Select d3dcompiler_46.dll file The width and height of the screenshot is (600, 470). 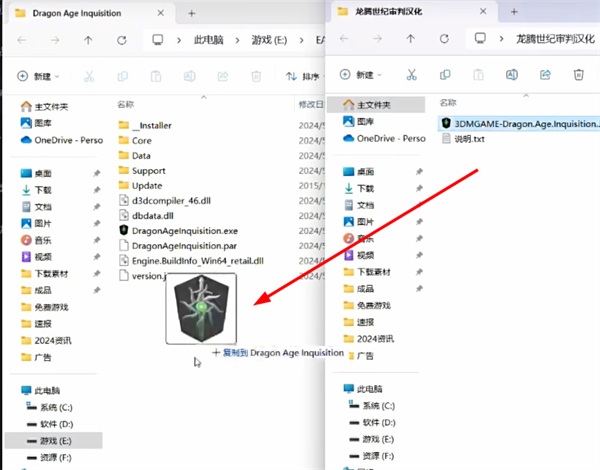pos(165,201)
